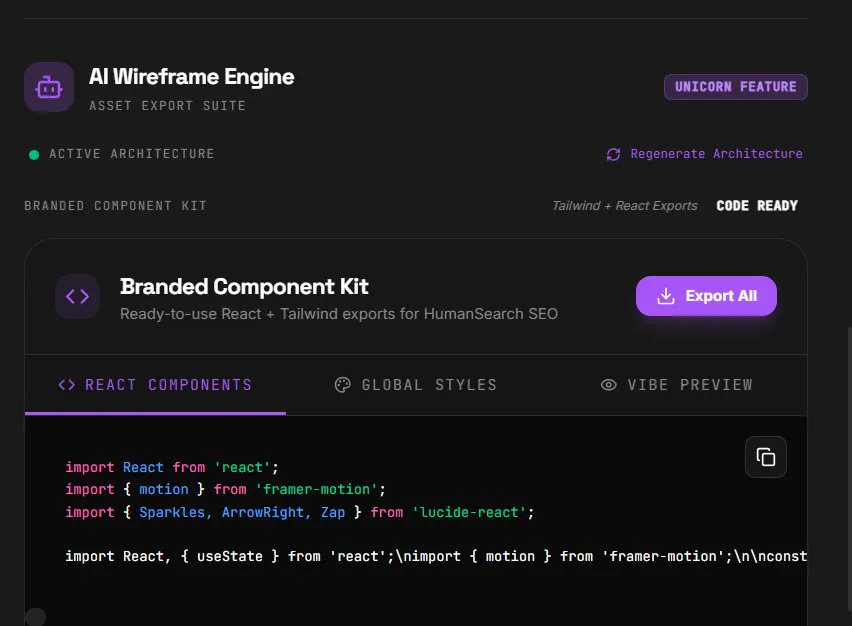The height and width of the screenshot is (626, 852).
Task: Click the download icon inside Export All
Action: pyautogui.click(x=666, y=296)
